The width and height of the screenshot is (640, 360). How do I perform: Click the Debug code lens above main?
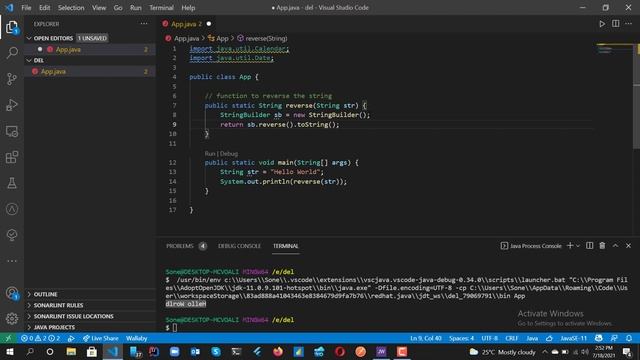[x=229, y=153]
